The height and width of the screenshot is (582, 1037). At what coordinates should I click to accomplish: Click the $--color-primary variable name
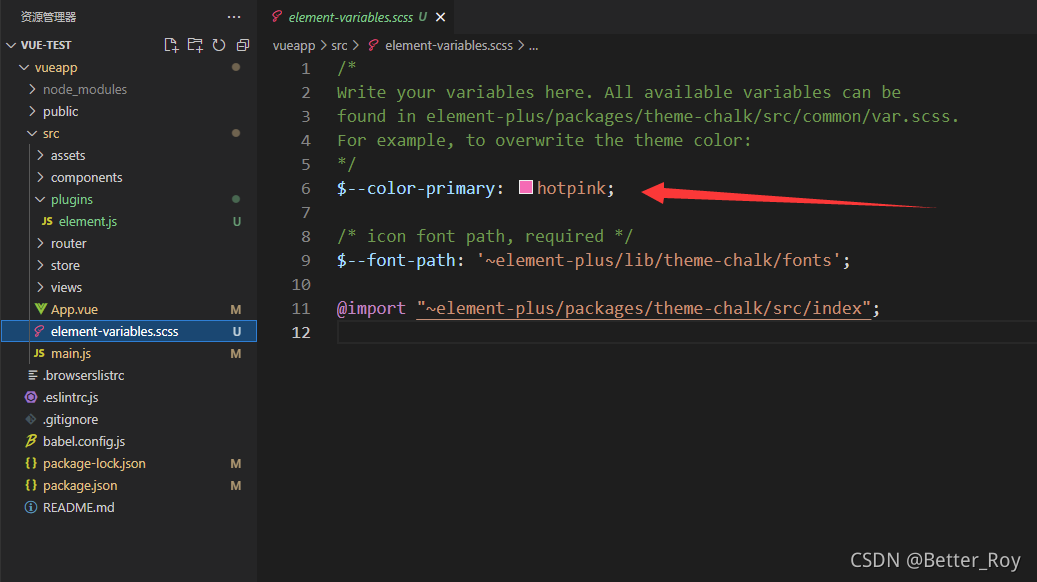pos(416,188)
